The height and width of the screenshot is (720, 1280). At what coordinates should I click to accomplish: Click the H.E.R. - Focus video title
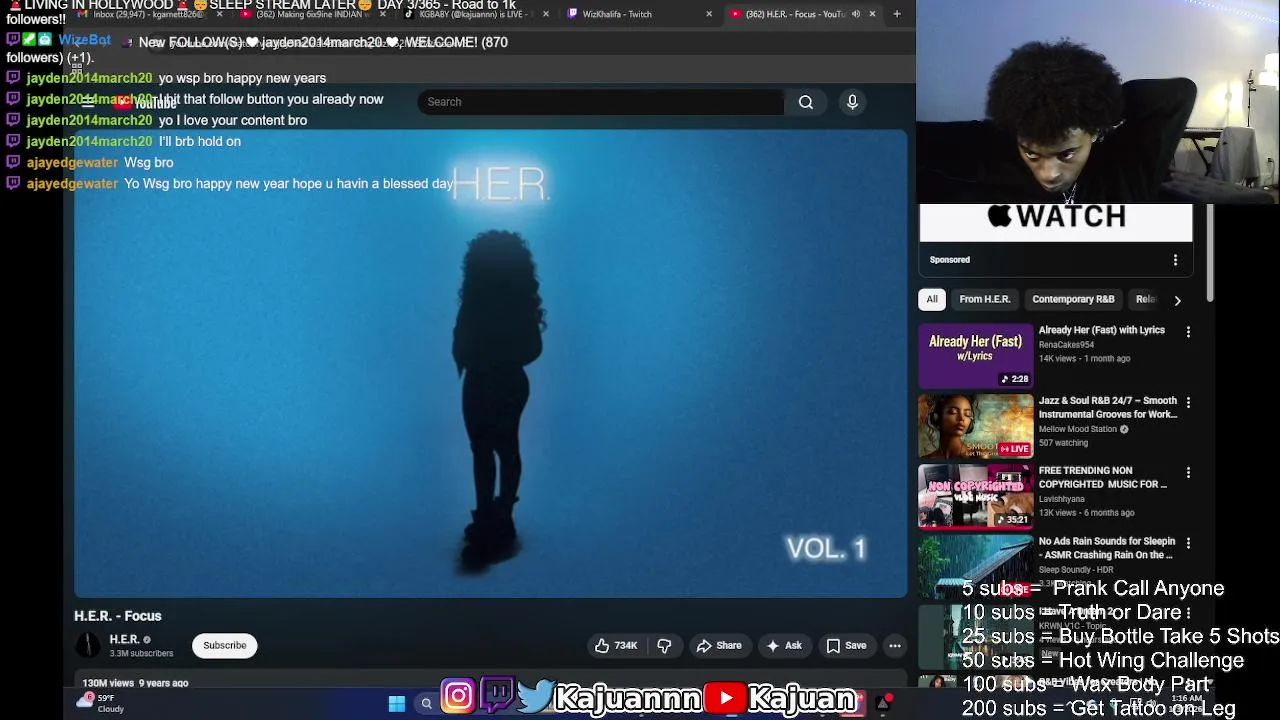point(117,616)
